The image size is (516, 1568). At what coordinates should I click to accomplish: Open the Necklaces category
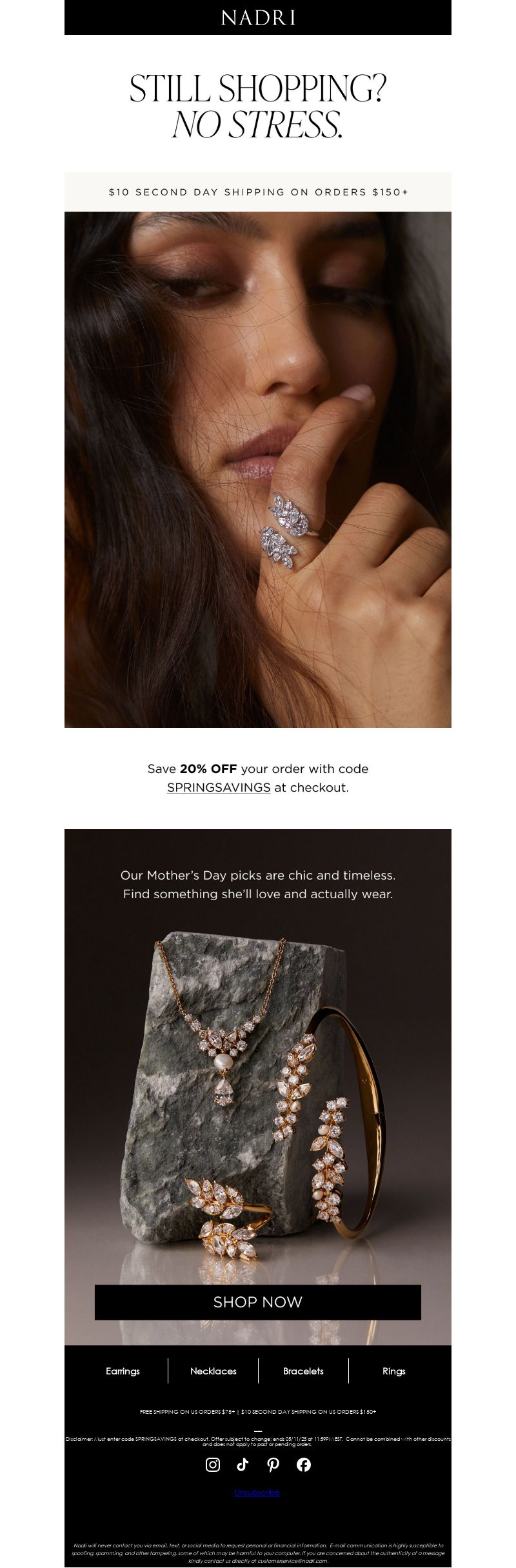[213, 1371]
